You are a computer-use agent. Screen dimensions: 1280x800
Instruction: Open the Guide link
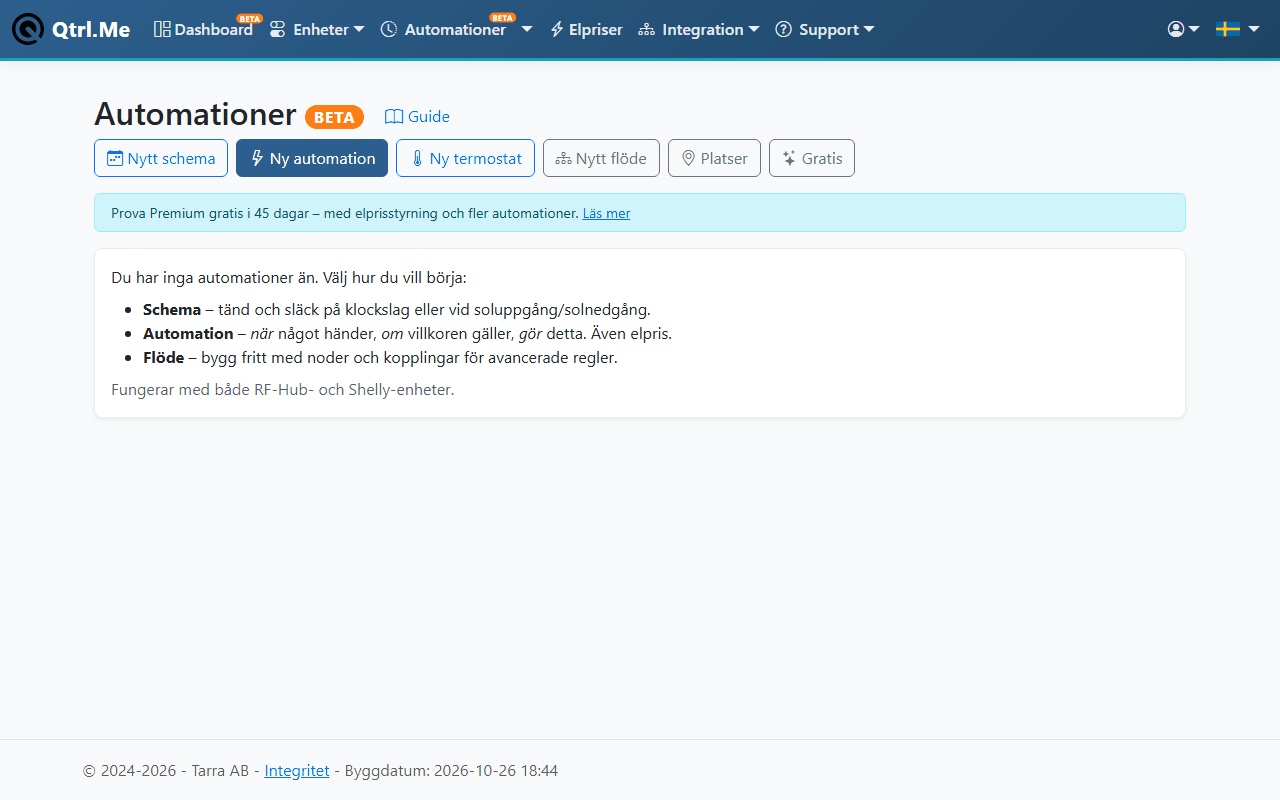(417, 117)
